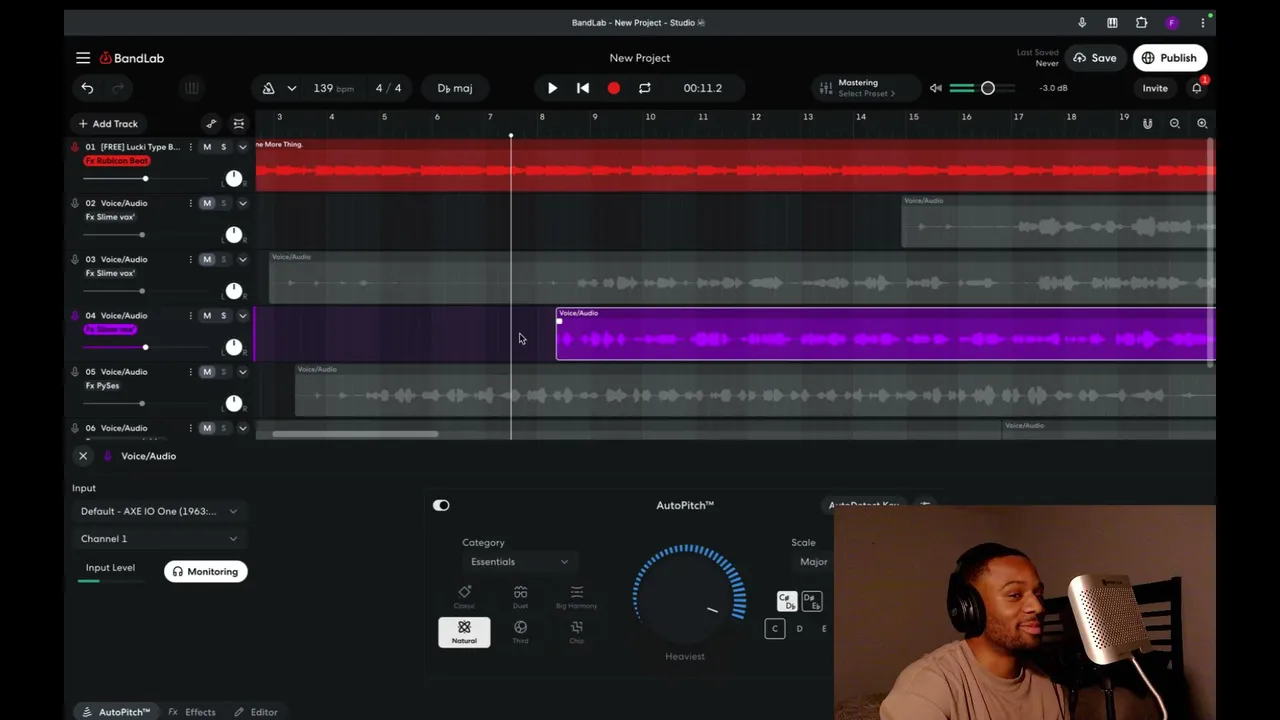Switch to the Editor tab
The image size is (1280, 720).
click(x=256, y=712)
